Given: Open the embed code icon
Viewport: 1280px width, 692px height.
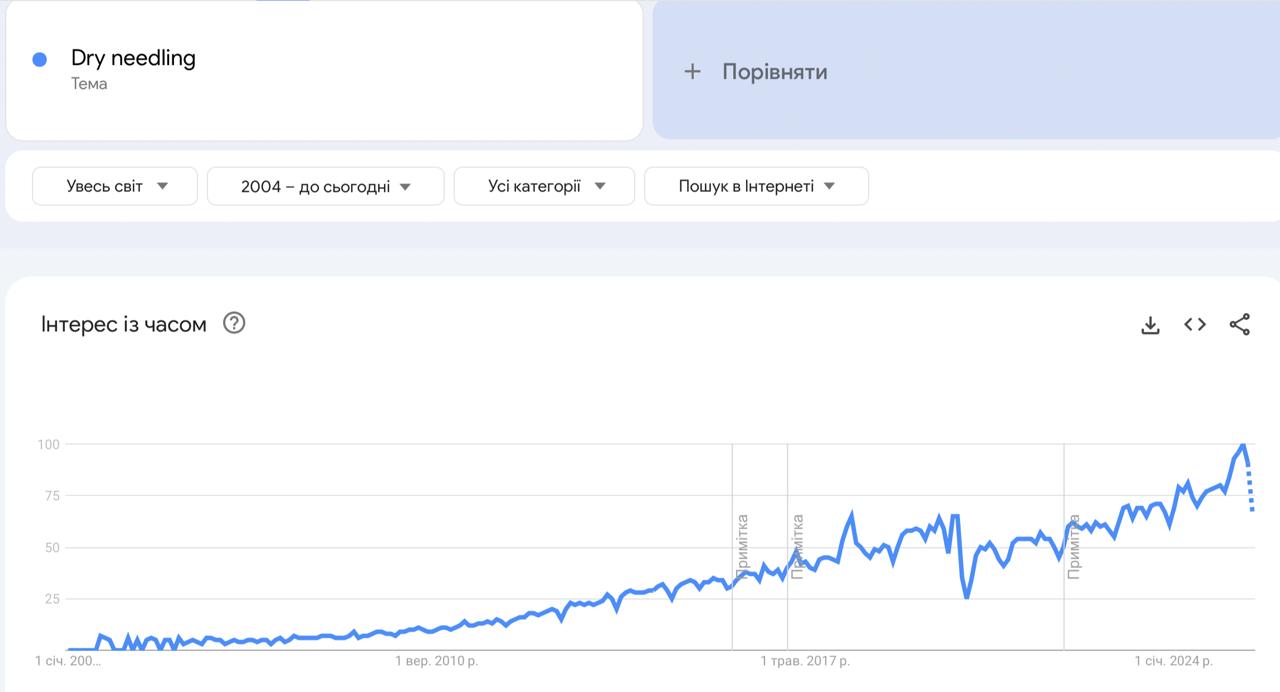Looking at the screenshot, I should tap(1195, 324).
